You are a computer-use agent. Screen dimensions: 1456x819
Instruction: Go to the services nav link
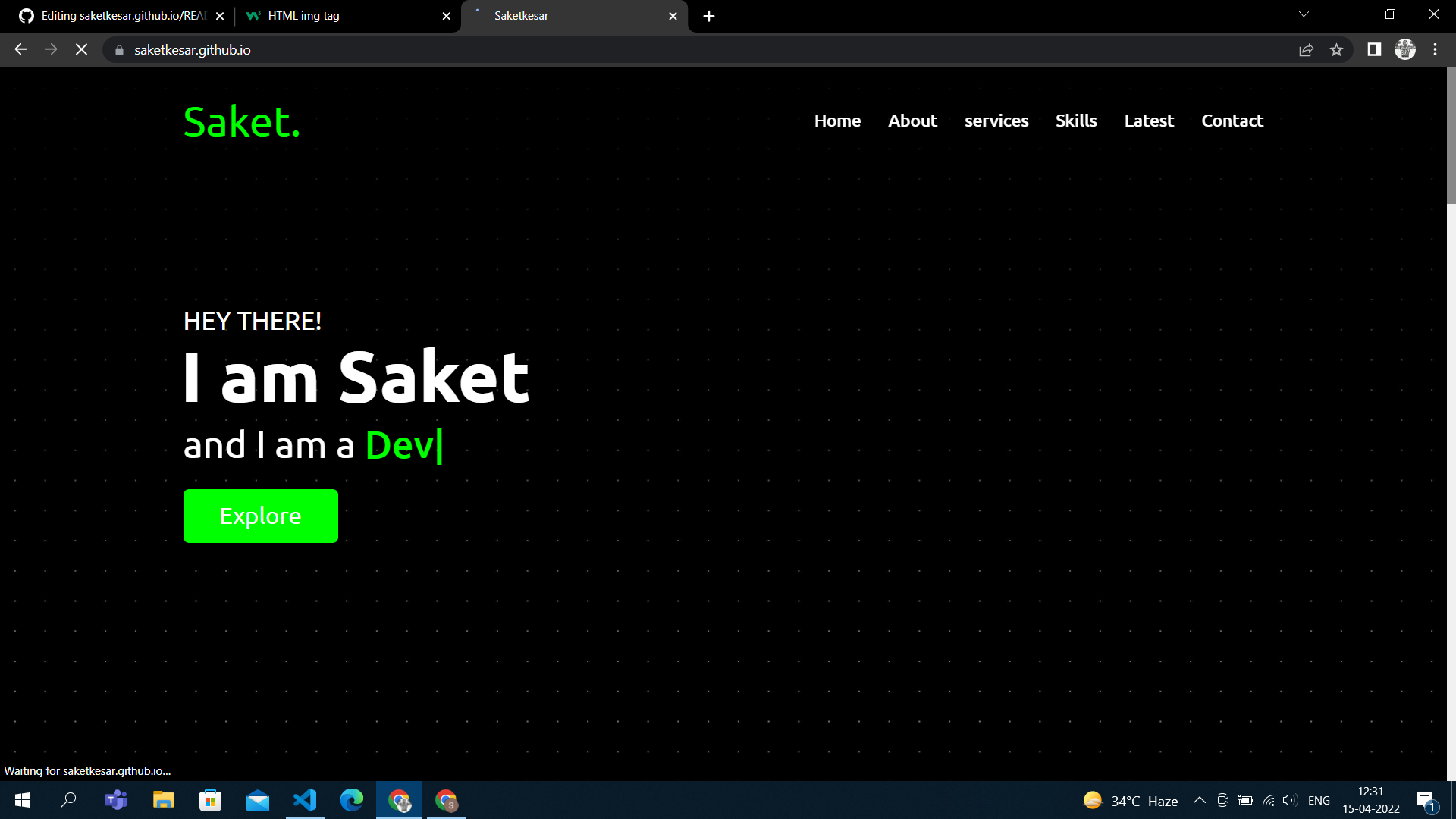996,121
